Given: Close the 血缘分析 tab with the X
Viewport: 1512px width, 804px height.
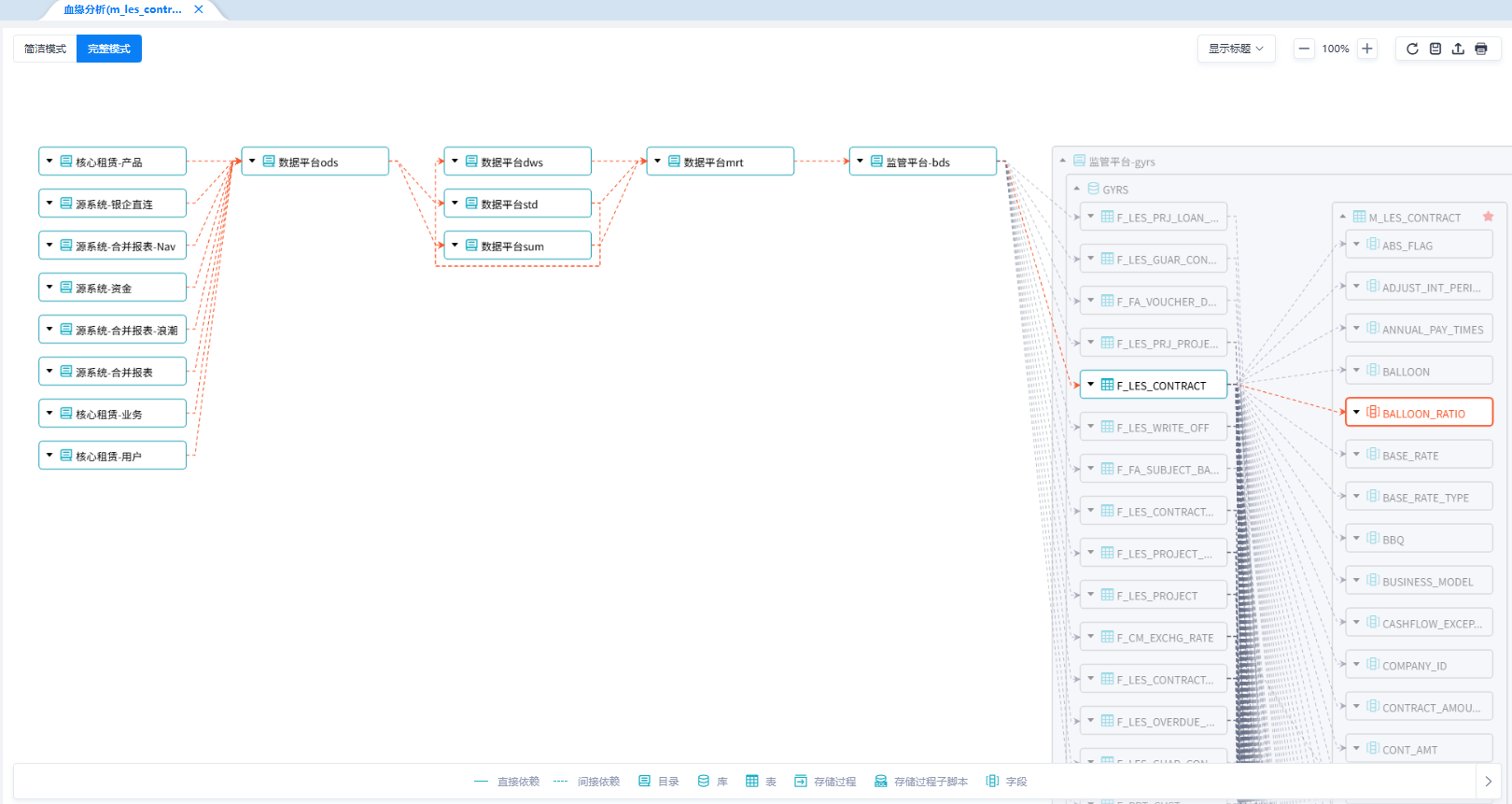Looking at the screenshot, I should (x=199, y=9).
